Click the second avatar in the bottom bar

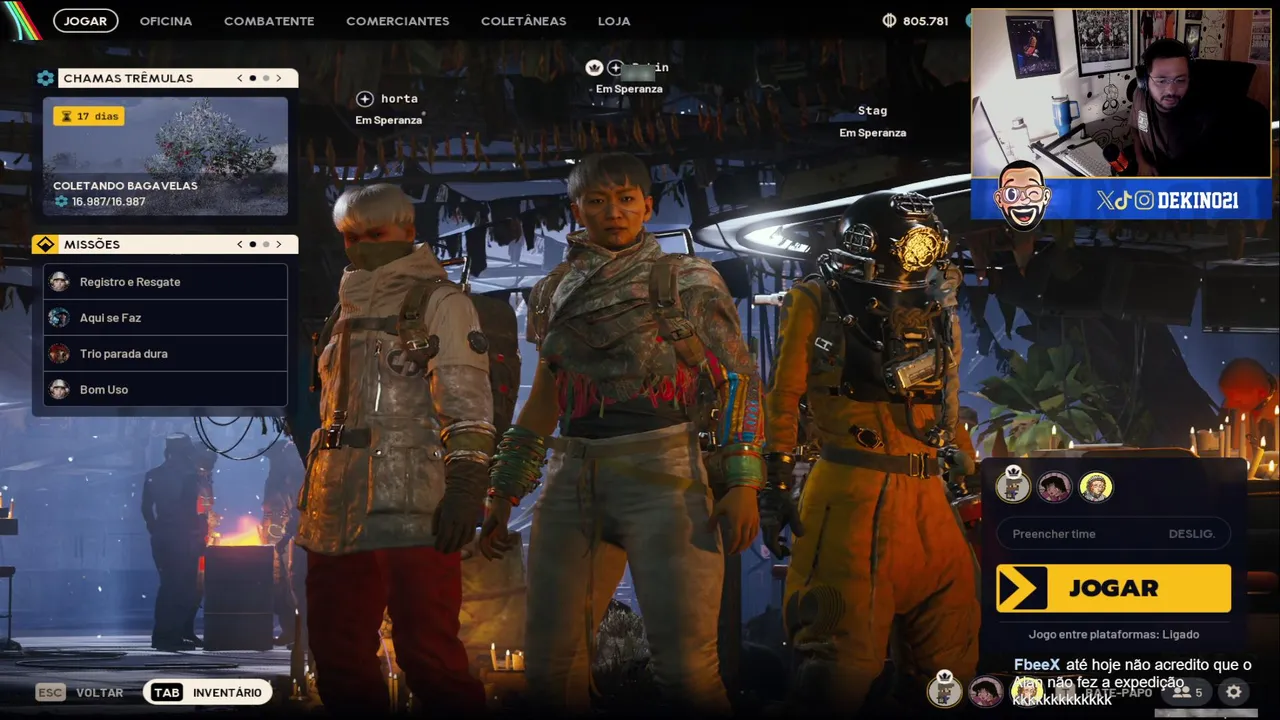[986, 691]
